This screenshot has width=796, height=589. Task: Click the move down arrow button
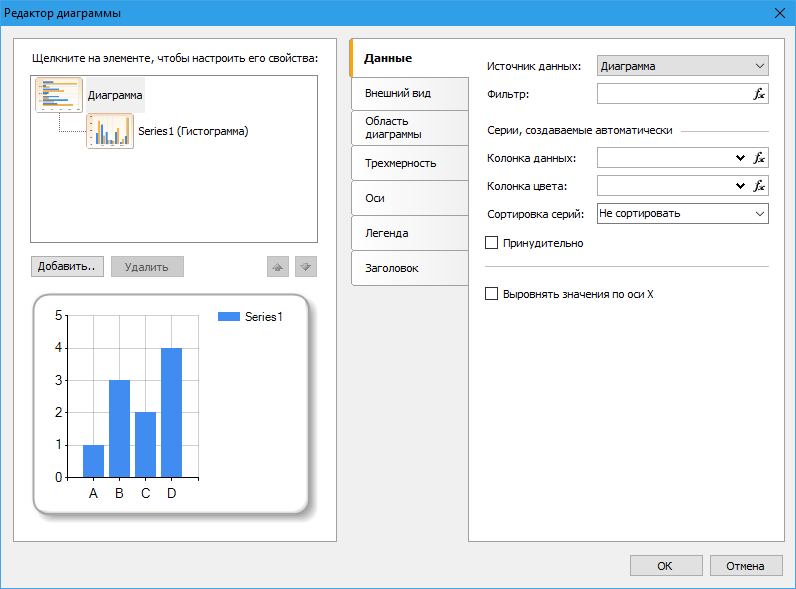coord(306,267)
